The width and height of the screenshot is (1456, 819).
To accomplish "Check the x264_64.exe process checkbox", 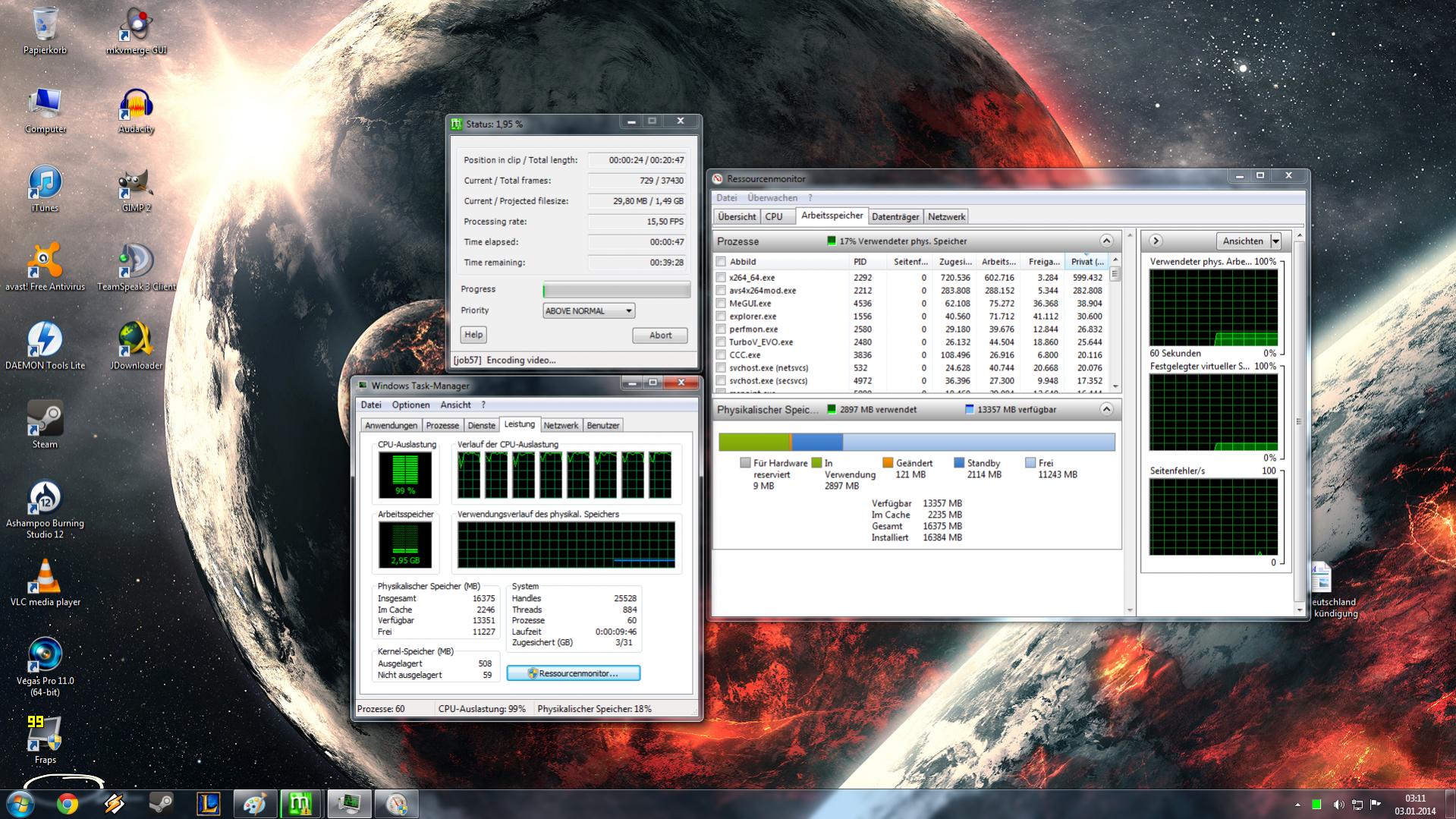I will click(721, 278).
